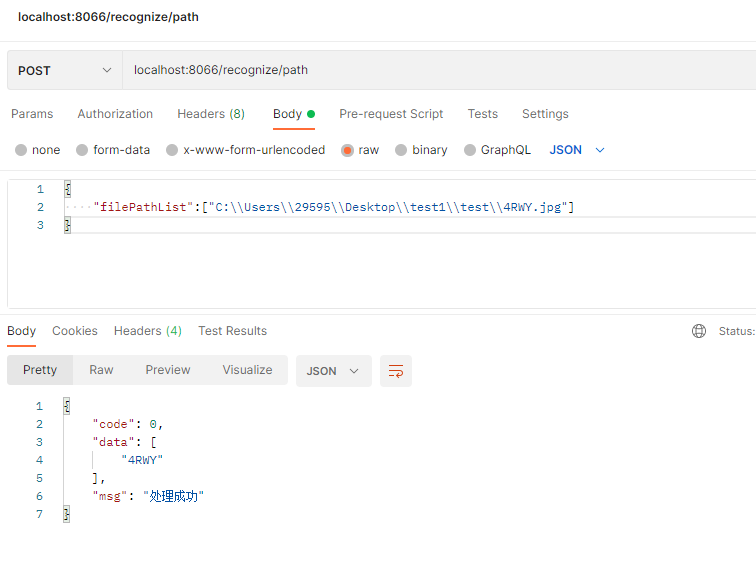Open the request Tests tab
Image resolution: width=756 pixels, height=567 pixels.
pos(483,114)
